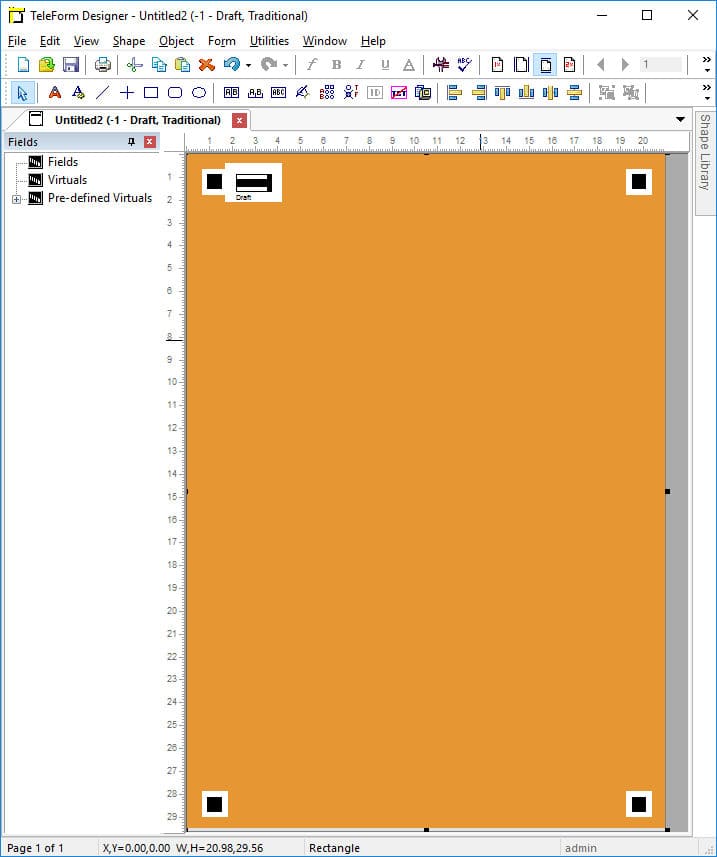
Task: Align objects to the left edge
Action: (x=454, y=92)
